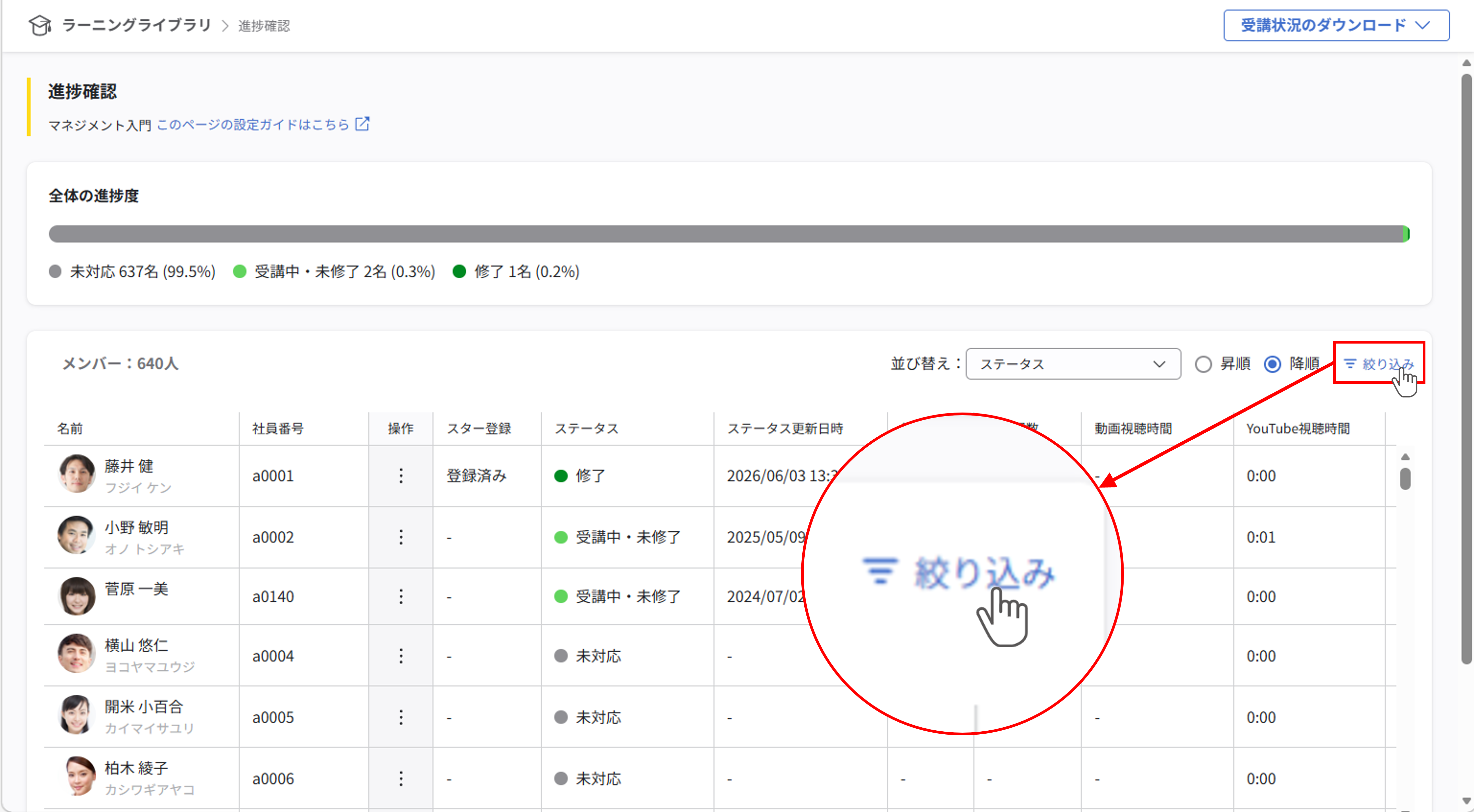Viewport: 1474px width, 812px height.
Task: Click gray 未対応 legend dot
Action: (x=55, y=271)
